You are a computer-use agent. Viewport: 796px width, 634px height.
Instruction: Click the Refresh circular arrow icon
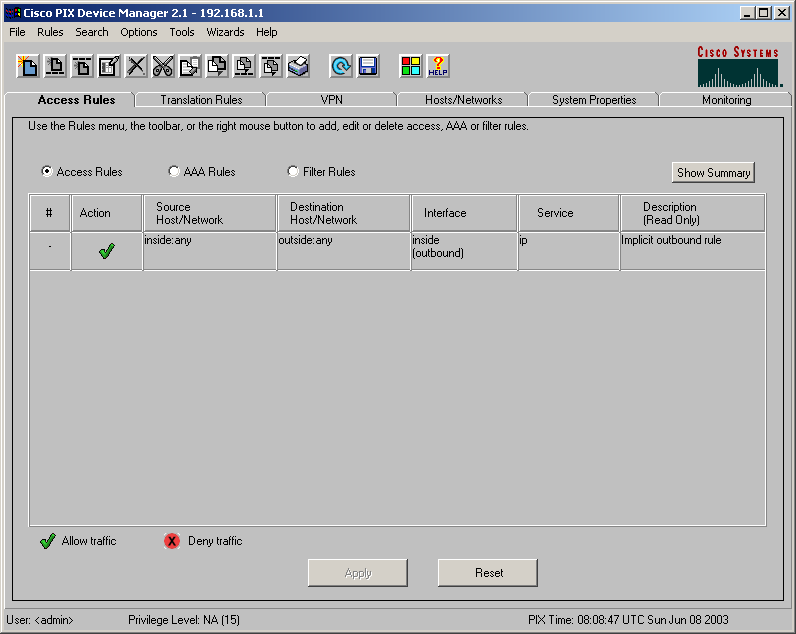pos(341,66)
